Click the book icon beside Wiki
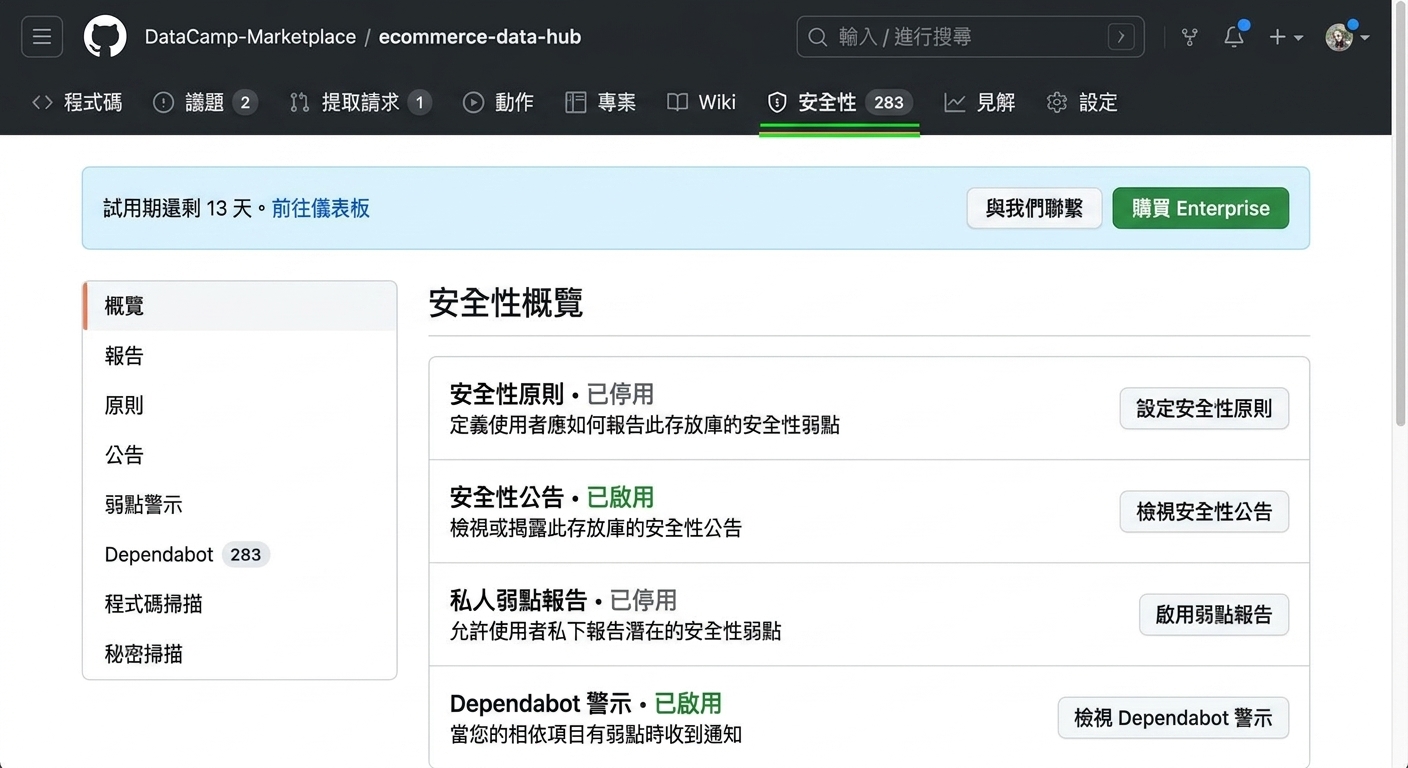 [677, 102]
